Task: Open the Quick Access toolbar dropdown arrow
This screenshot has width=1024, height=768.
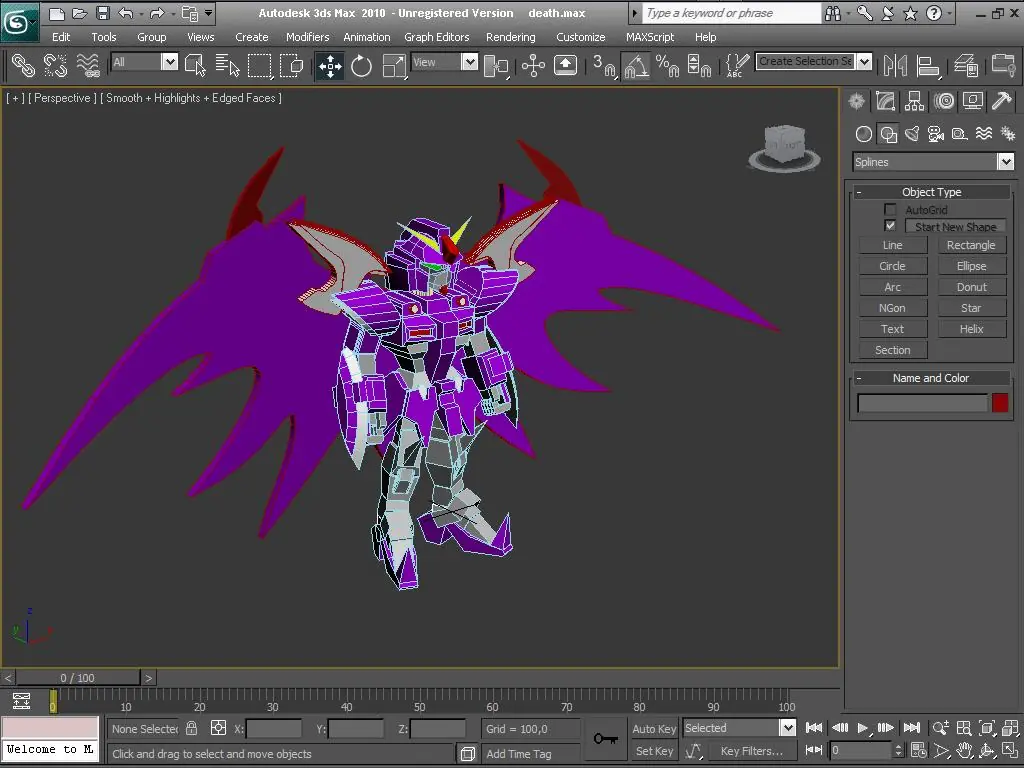Action: click(x=208, y=13)
